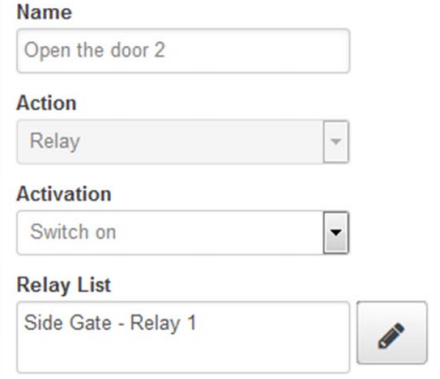Expand the greyed Action dropdown arrow
This screenshot has height=379, width=440.
tap(336, 142)
